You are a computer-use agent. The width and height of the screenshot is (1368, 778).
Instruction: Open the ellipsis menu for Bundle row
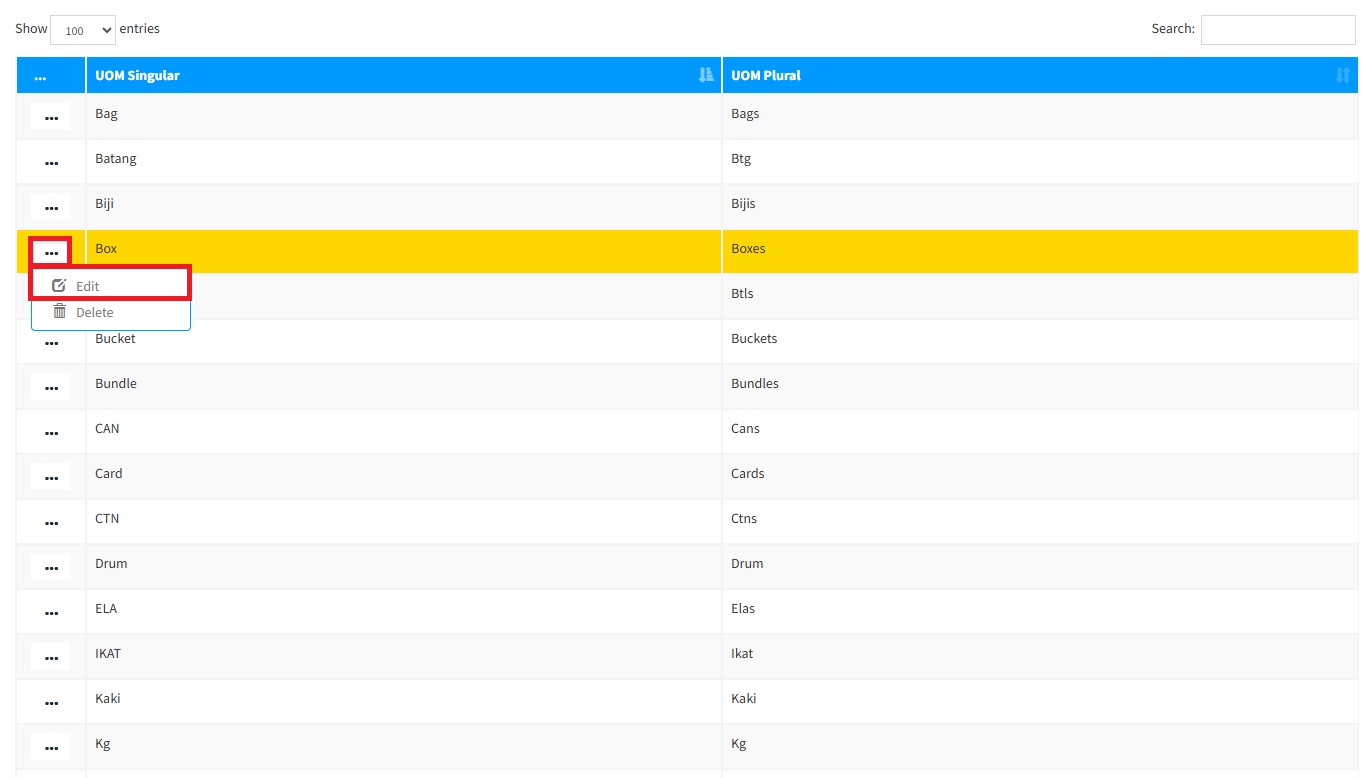click(x=51, y=387)
